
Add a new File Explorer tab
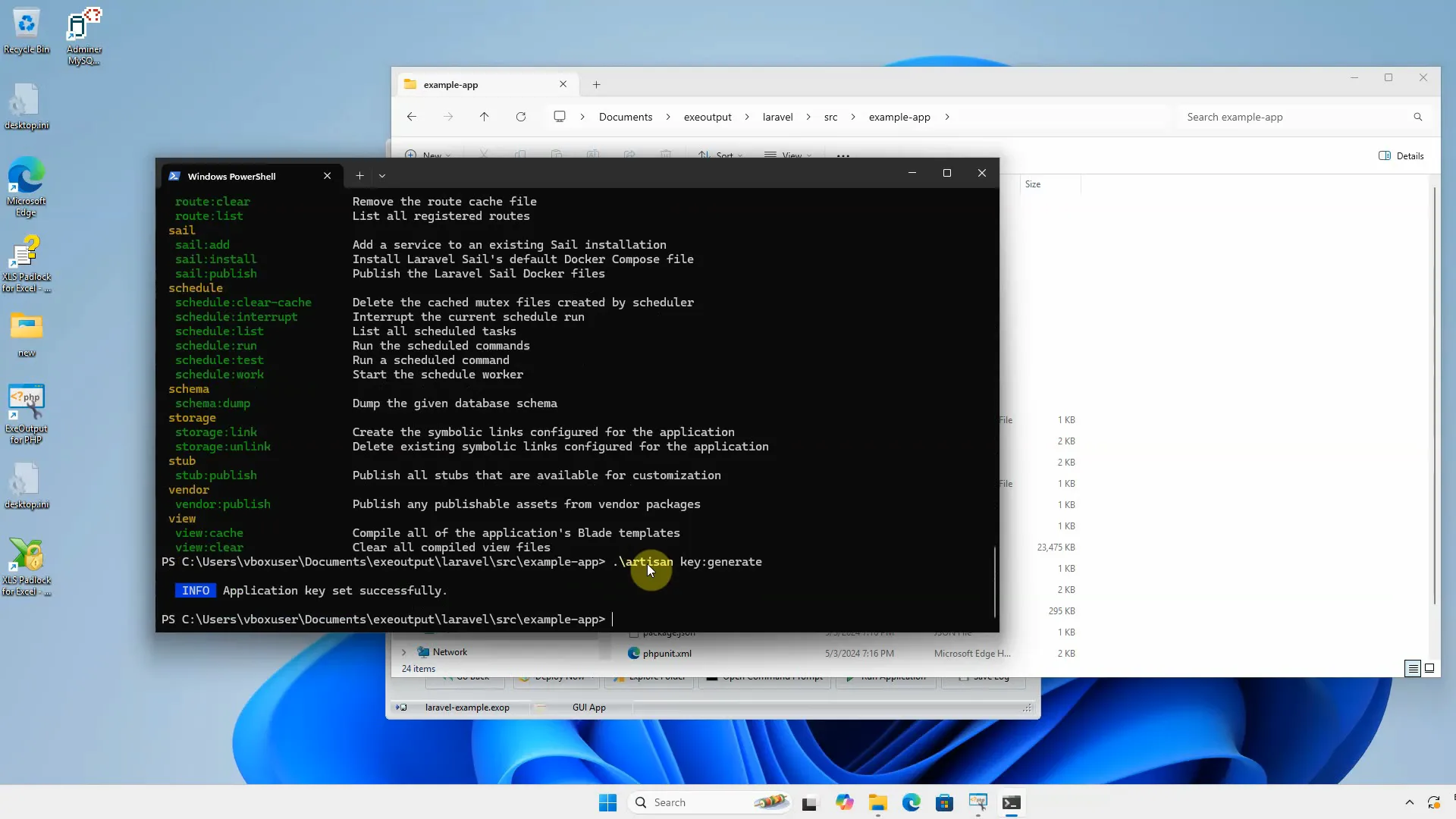pos(596,84)
